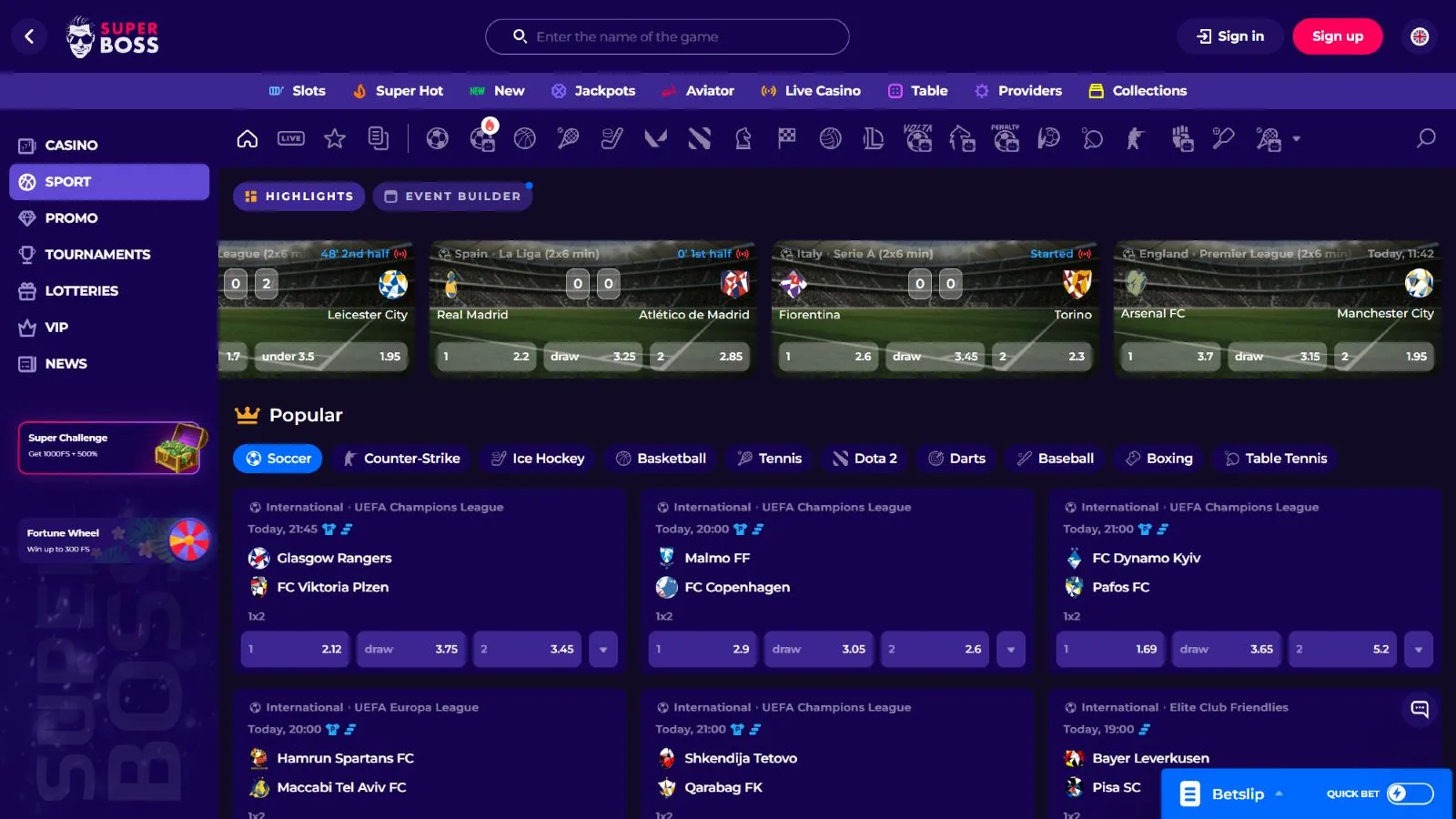Select the soccer ball sport icon

click(x=438, y=138)
